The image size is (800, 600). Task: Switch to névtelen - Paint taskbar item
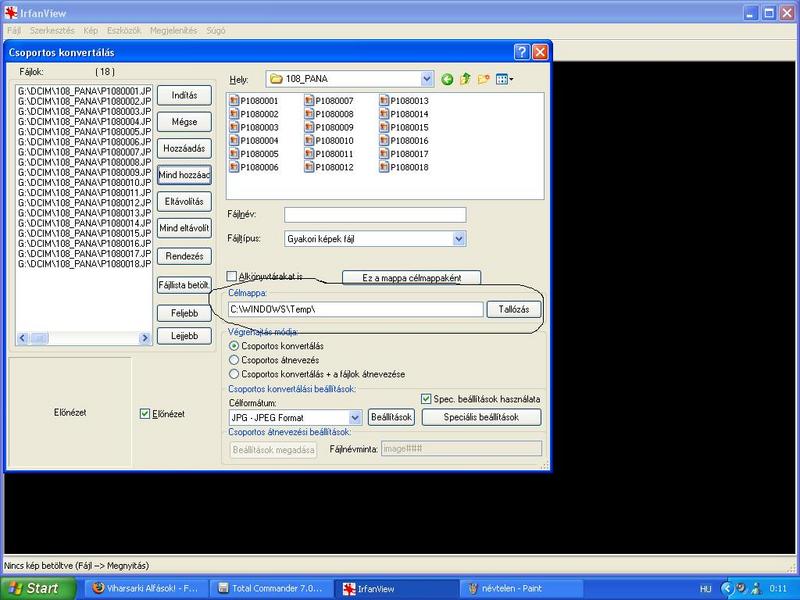(520, 588)
